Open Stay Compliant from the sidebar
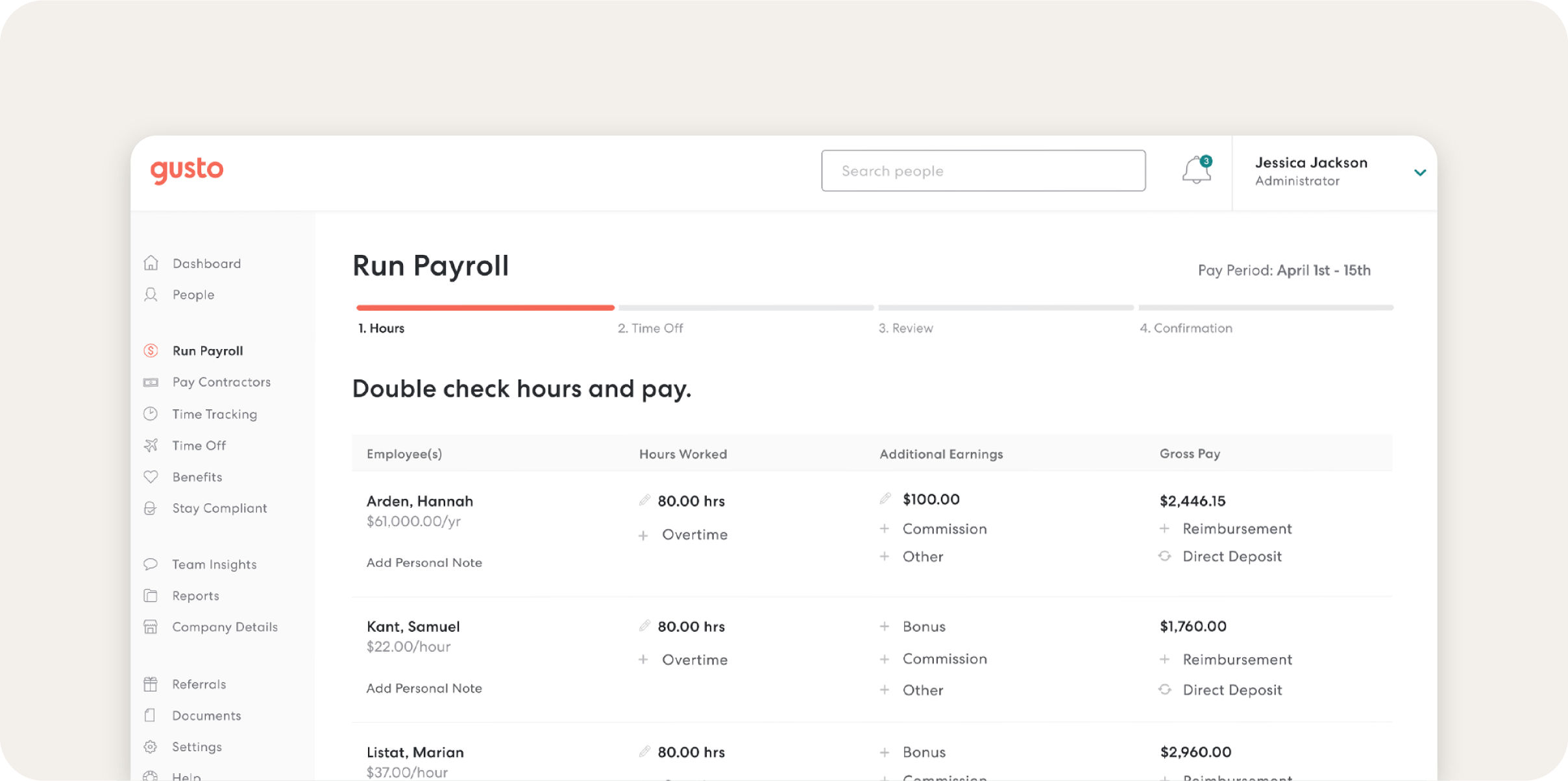Viewport: 1568px width, 781px height. coord(219,508)
